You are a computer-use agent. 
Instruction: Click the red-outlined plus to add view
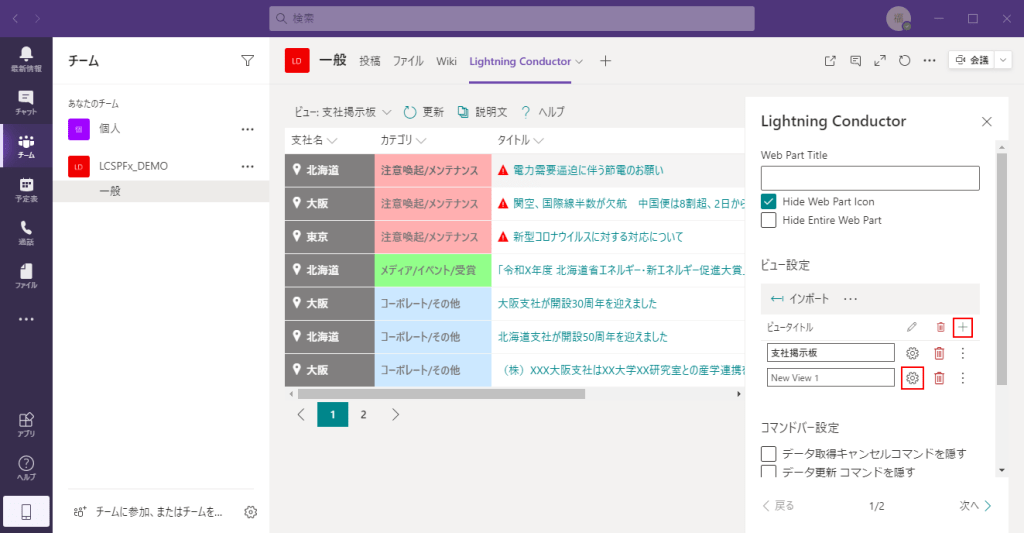point(963,327)
